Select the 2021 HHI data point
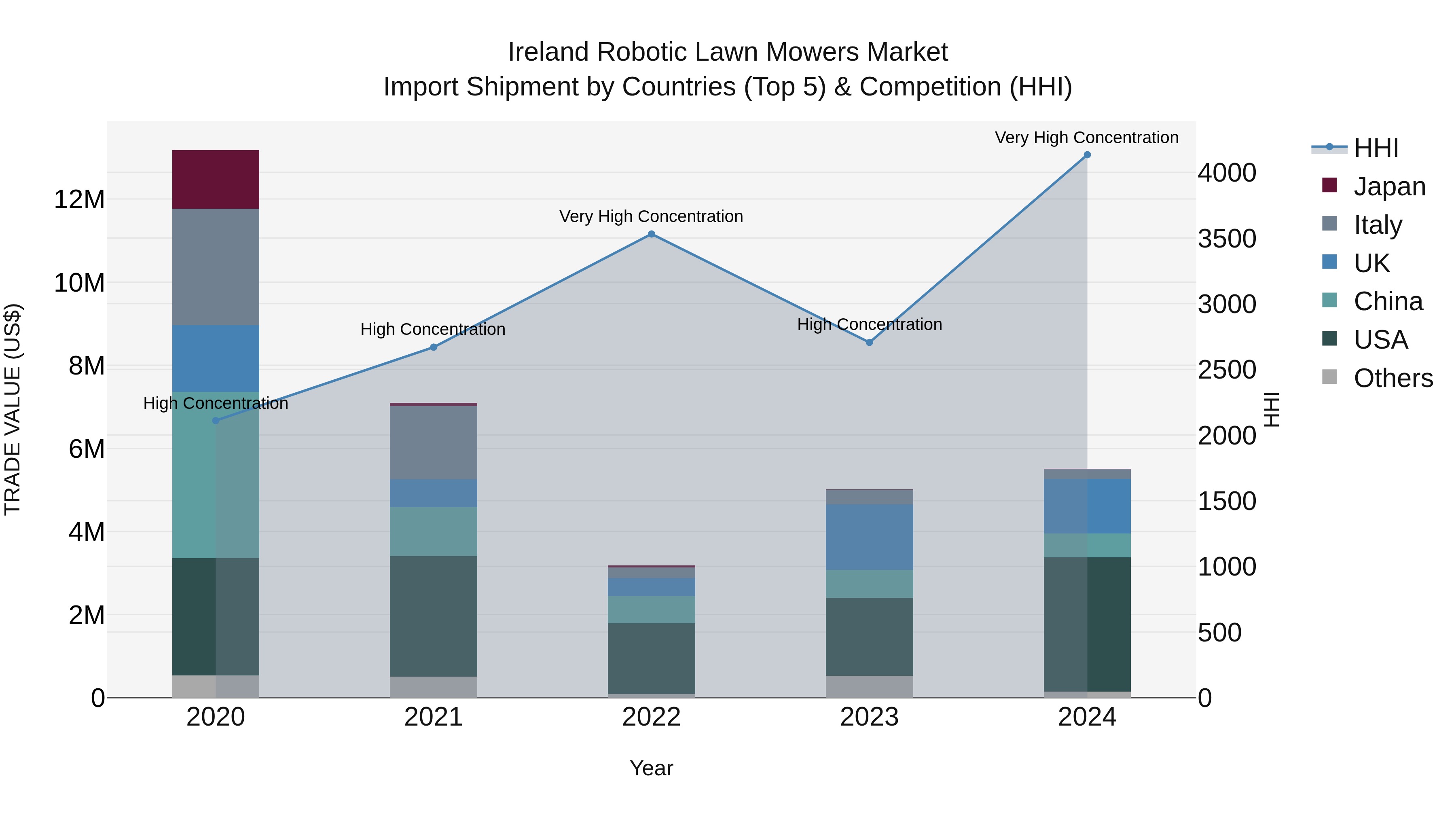The width and height of the screenshot is (1456, 819). click(x=434, y=347)
